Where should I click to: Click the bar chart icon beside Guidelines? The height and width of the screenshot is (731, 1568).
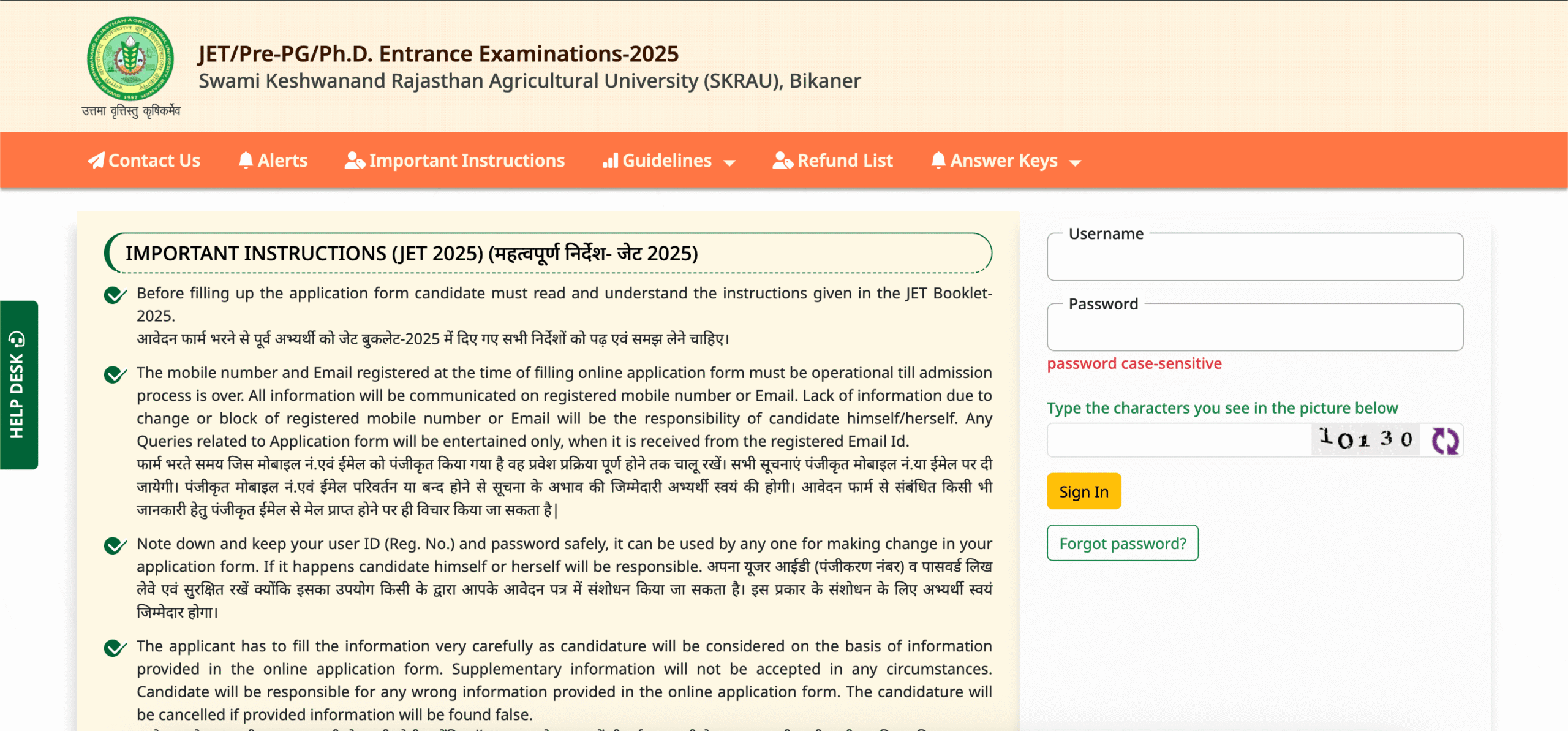610,161
